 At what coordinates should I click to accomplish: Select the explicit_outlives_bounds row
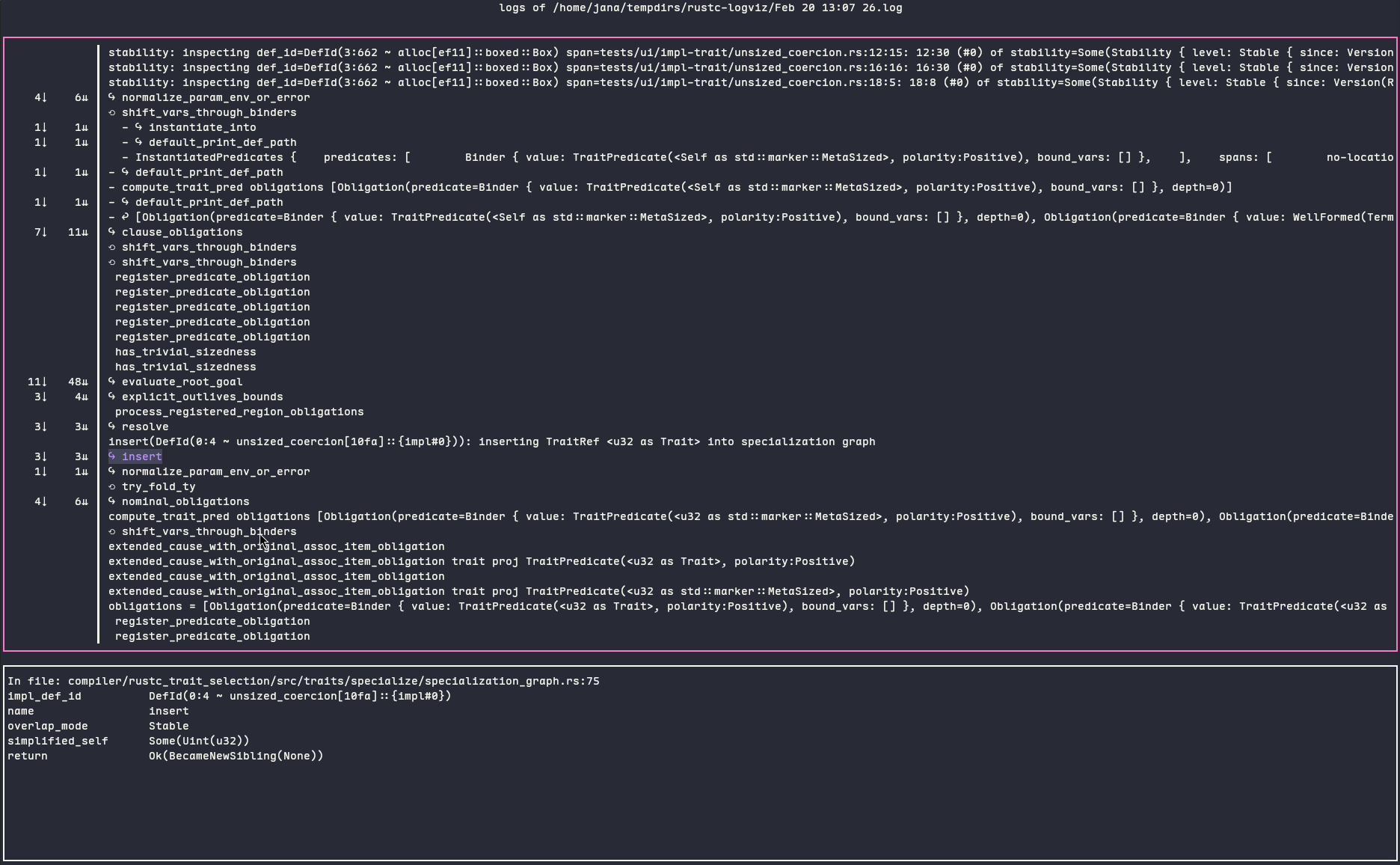tap(202, 397)
